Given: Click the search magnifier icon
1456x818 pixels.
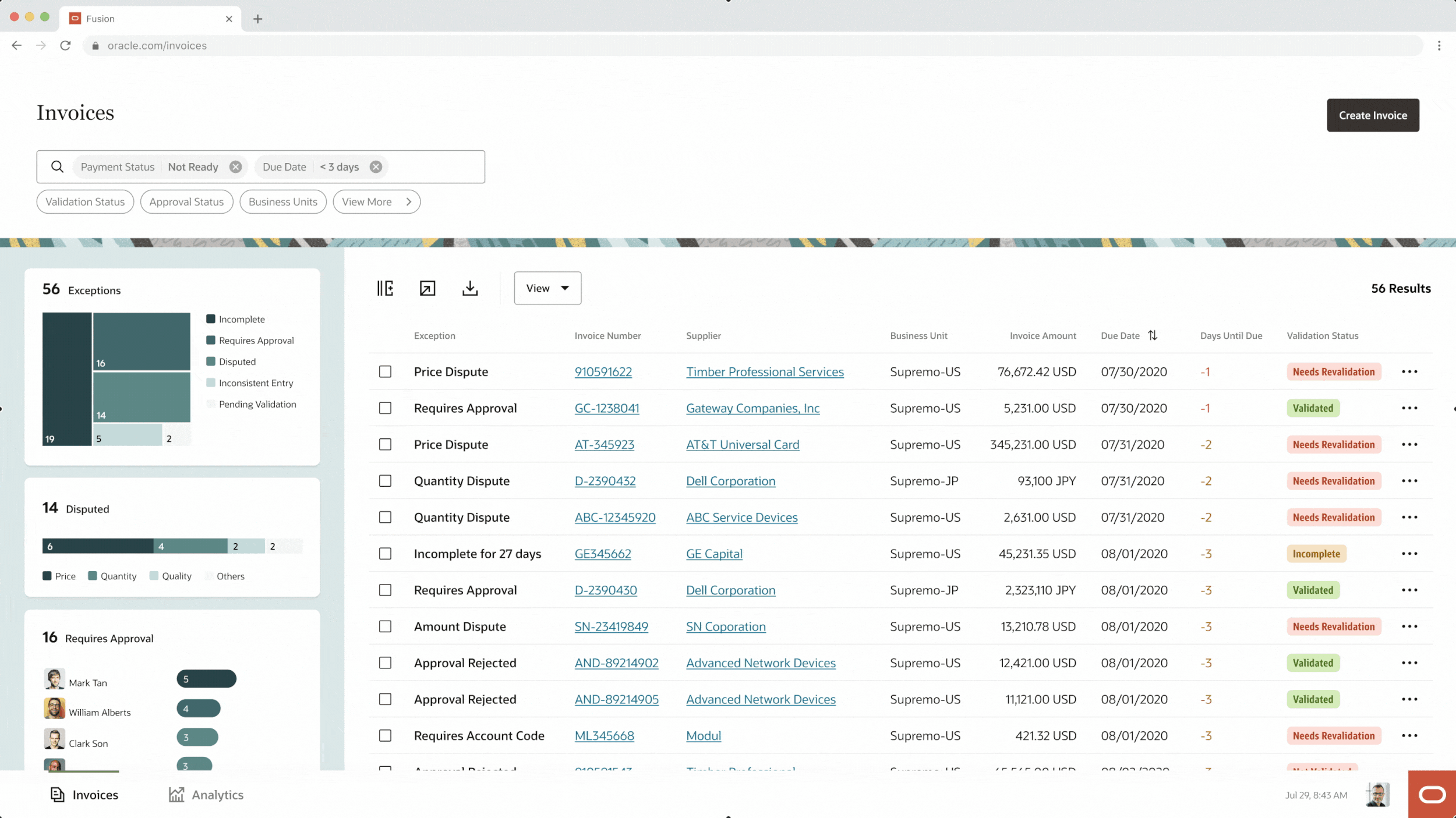Looking at the screenshot, I should click(x=57, y=167).
